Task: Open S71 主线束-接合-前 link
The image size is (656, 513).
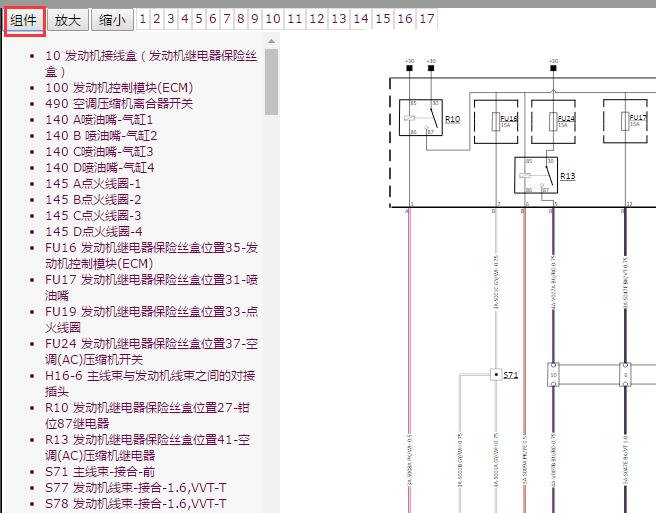Action: pyautogui.click(x=100, y=472)
